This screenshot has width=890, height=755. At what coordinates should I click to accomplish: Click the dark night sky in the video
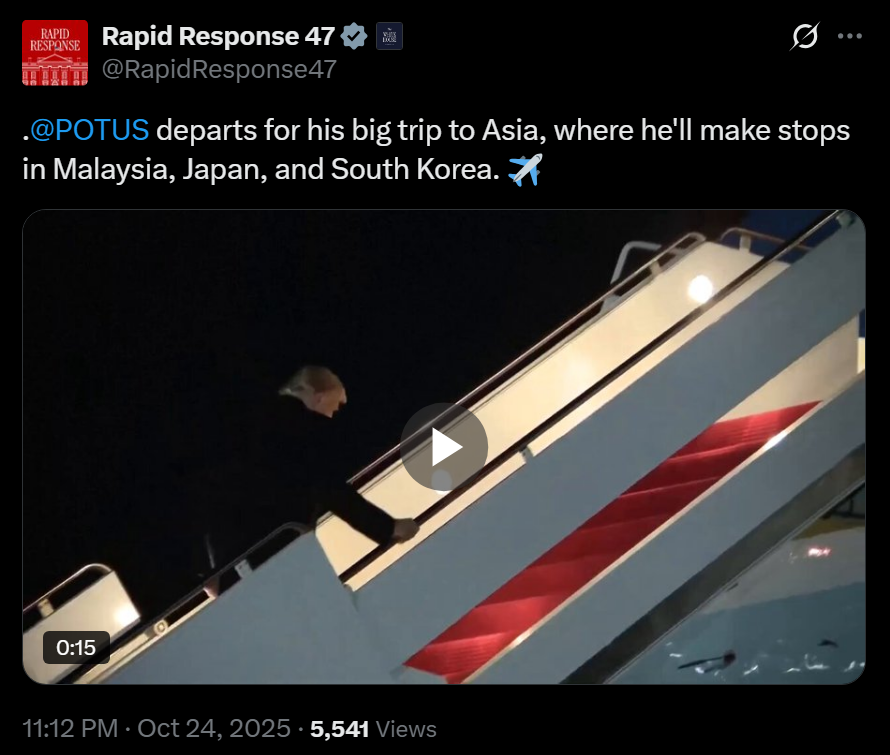tap(150, 330)
